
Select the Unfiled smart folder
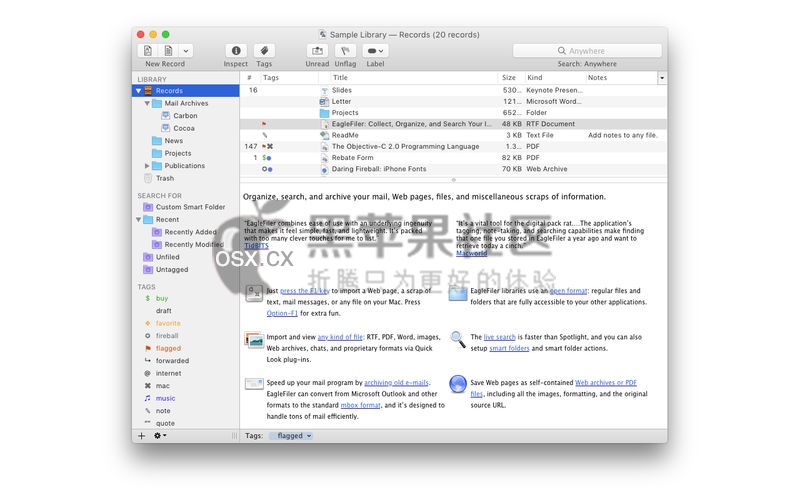tap(167, 257)
